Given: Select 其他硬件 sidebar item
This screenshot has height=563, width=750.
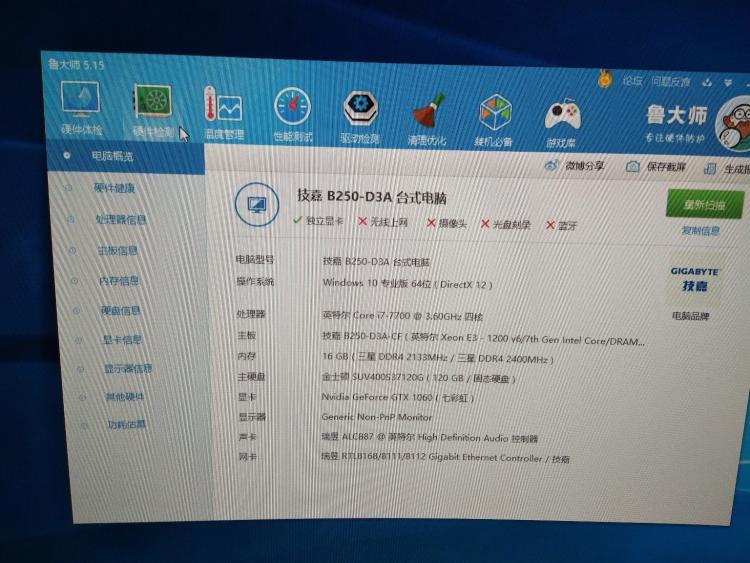Looking at the screenshot, I should tap(124, 397).
